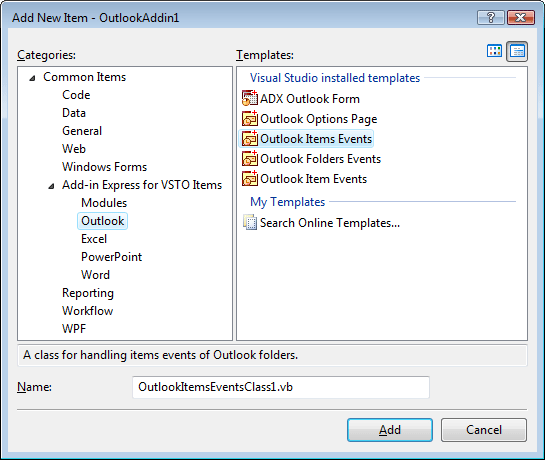
Task: Select the Code category
Action: coord(76,95)
